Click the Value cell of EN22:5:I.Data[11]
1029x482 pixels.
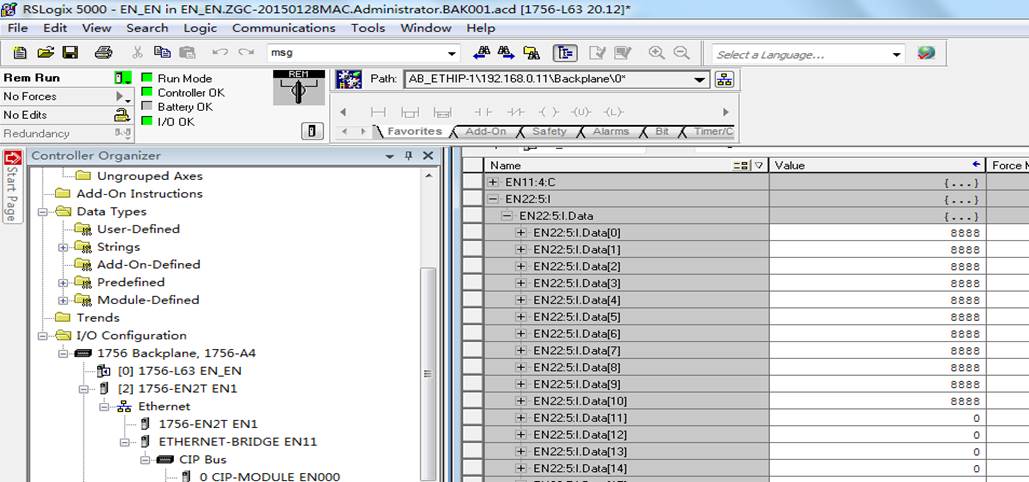point(877,418)
